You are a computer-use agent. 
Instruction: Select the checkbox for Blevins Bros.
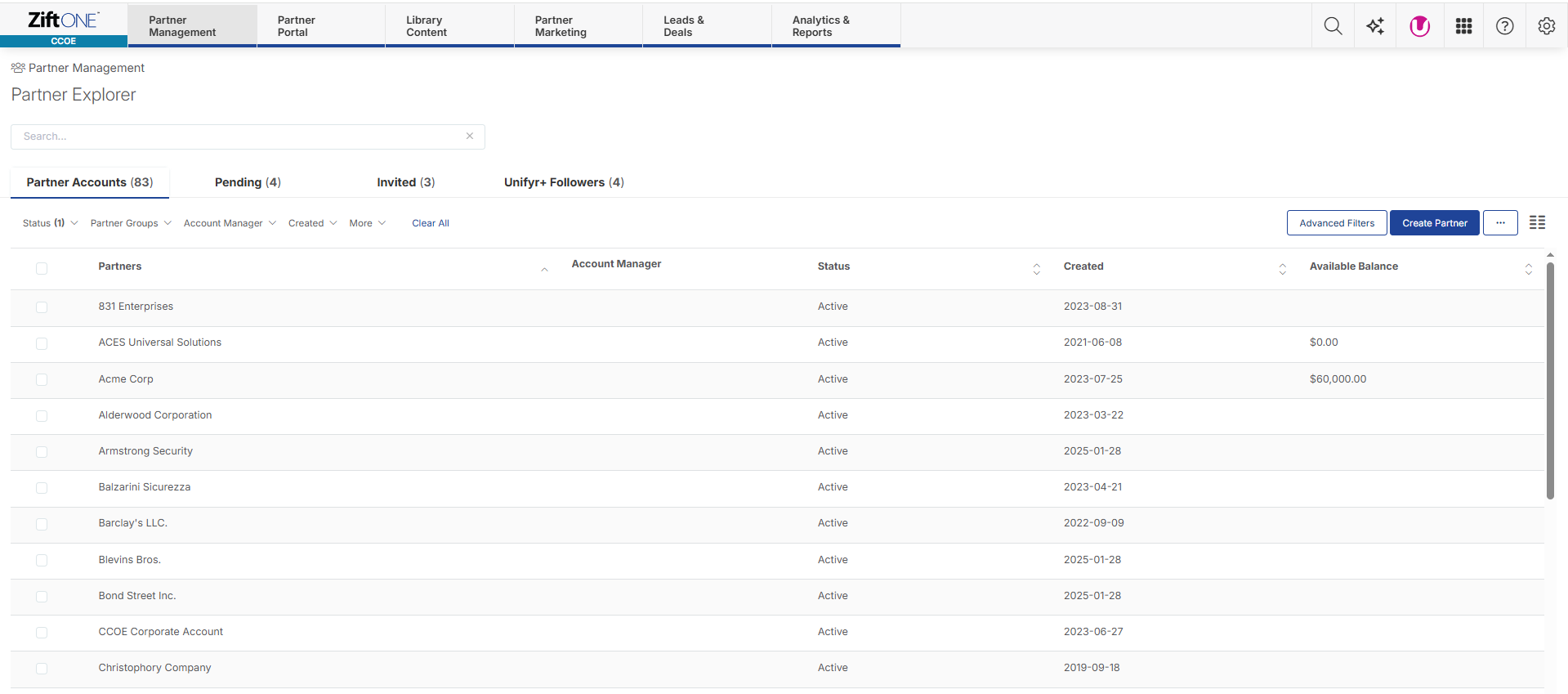[x=42, y=560]
